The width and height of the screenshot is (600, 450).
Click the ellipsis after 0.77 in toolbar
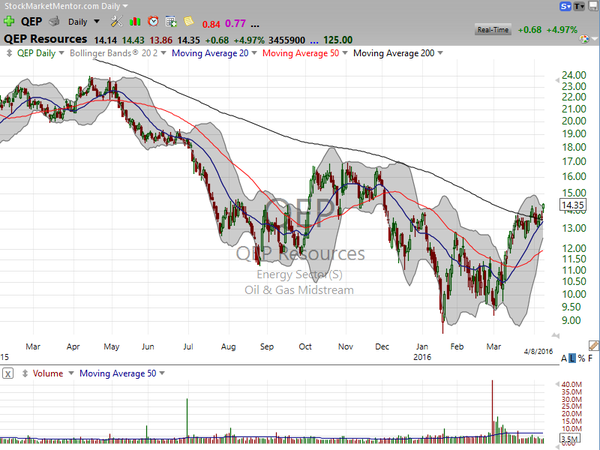point(255,25)
